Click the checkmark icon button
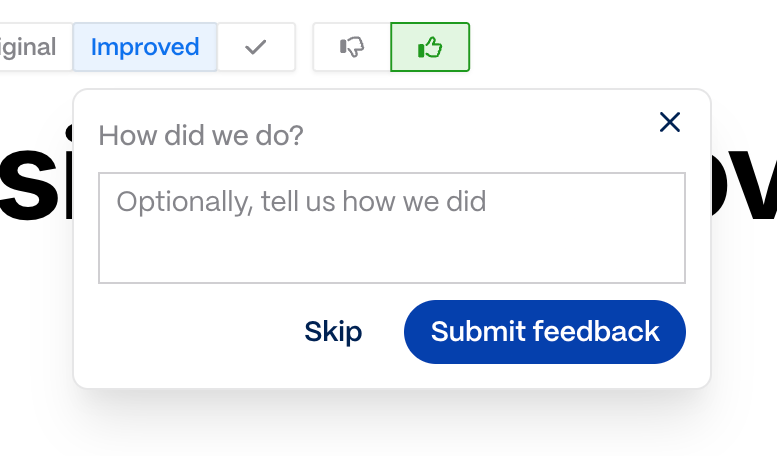777x456 pixels. point(256,47)
